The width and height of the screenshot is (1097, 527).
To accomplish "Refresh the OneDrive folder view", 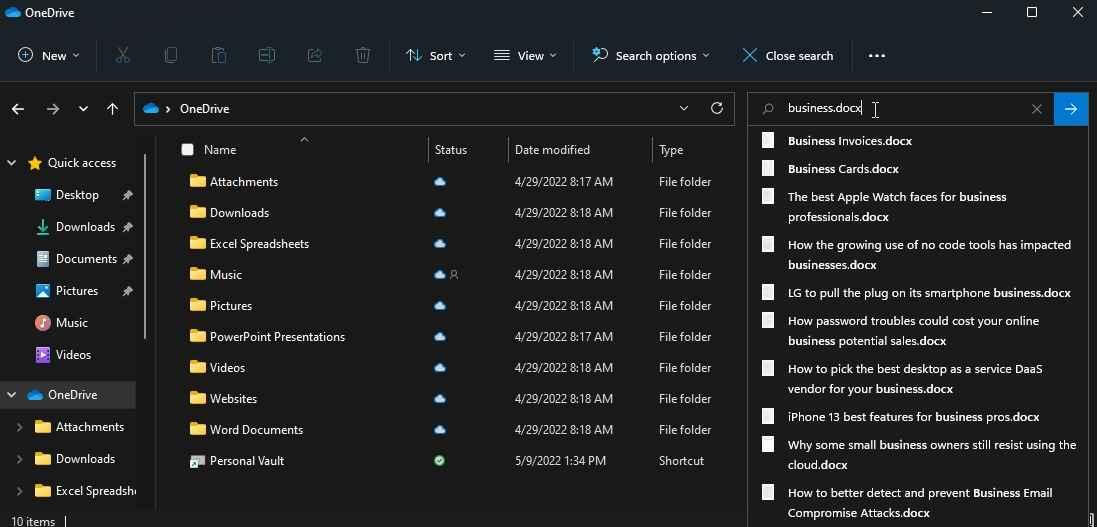I will [716, 108].
